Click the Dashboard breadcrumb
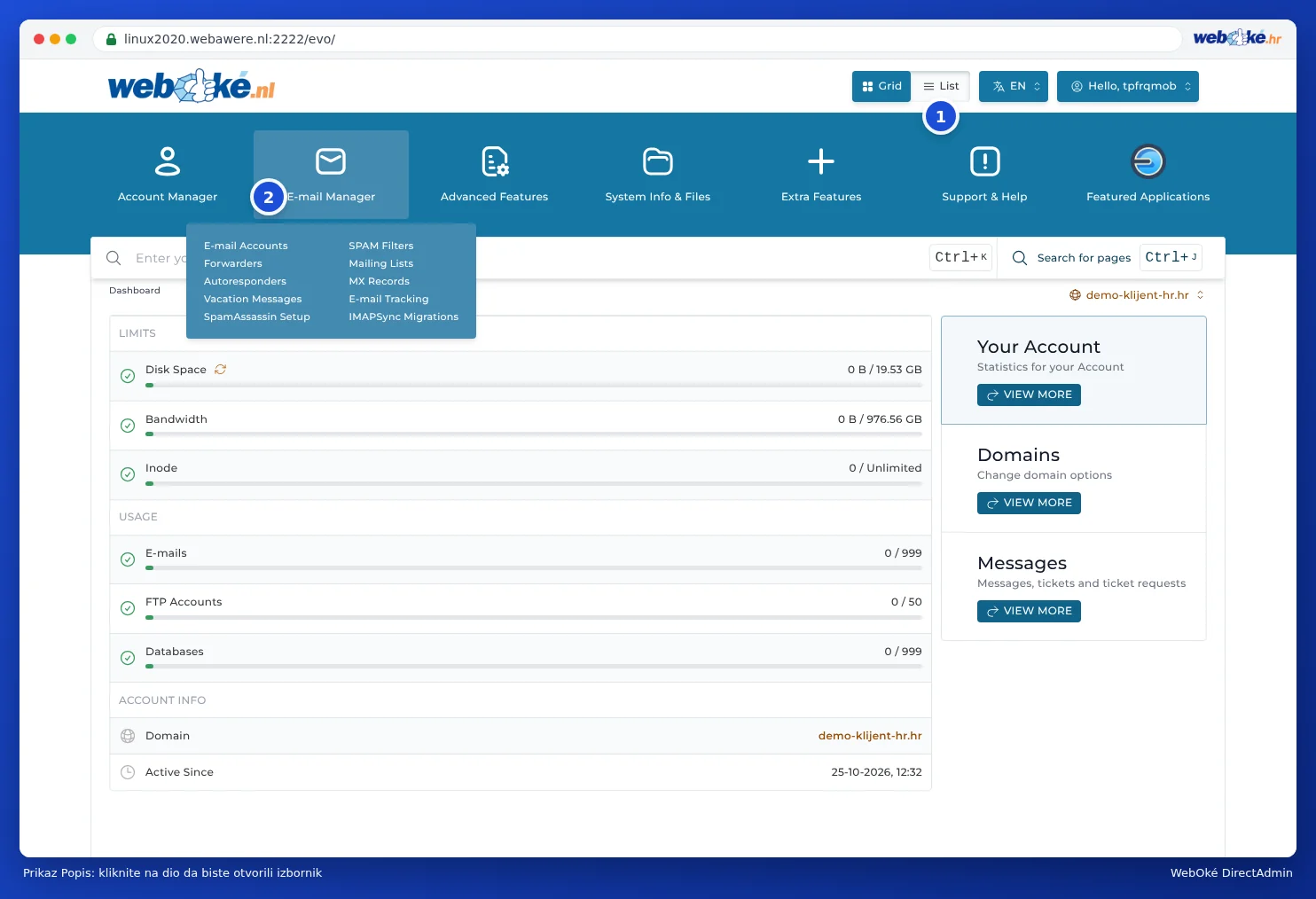Image resolution: width=1316 pixels, height=899 pixels. click(x=135, y=291)
